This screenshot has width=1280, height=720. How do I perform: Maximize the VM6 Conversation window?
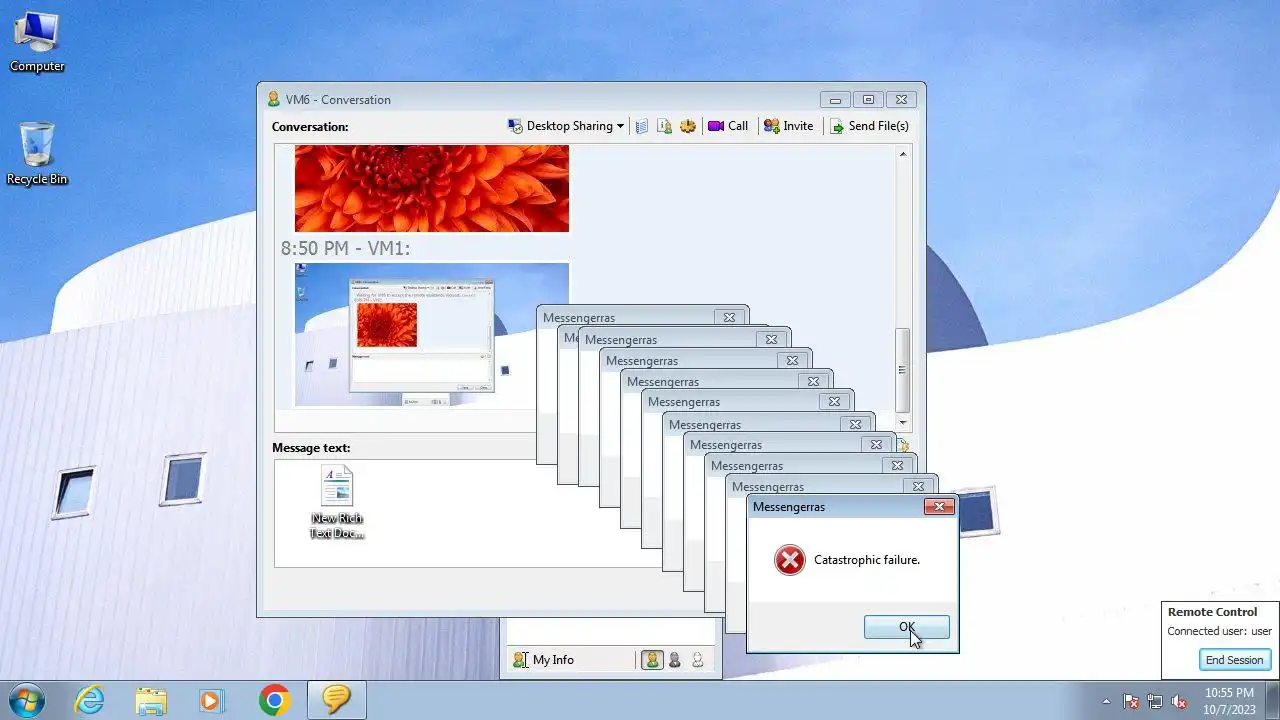click(868, 99)
